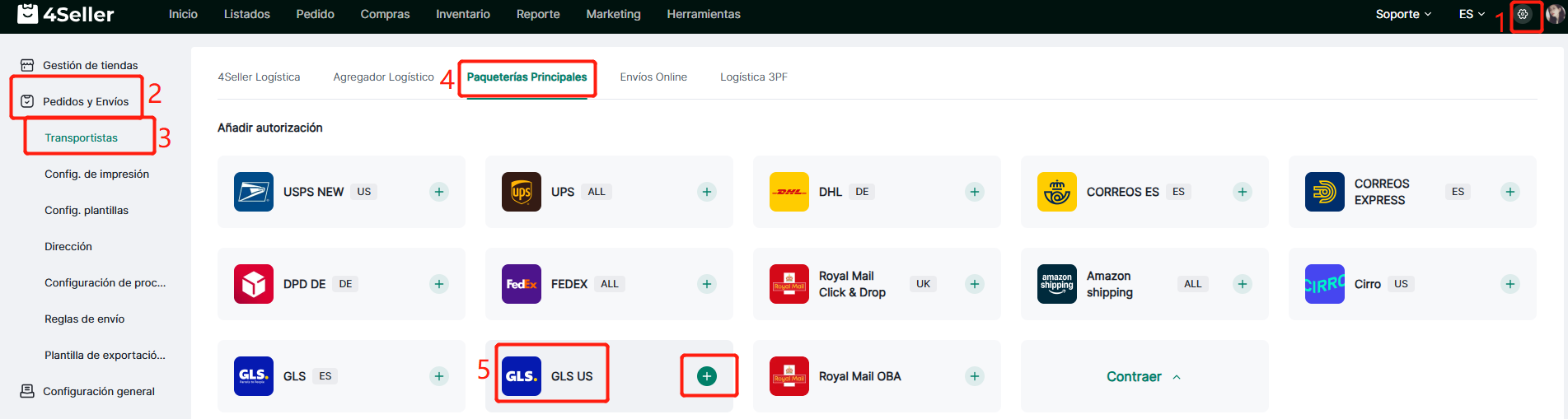Open the Soporte dropdown

[1403, 14]
